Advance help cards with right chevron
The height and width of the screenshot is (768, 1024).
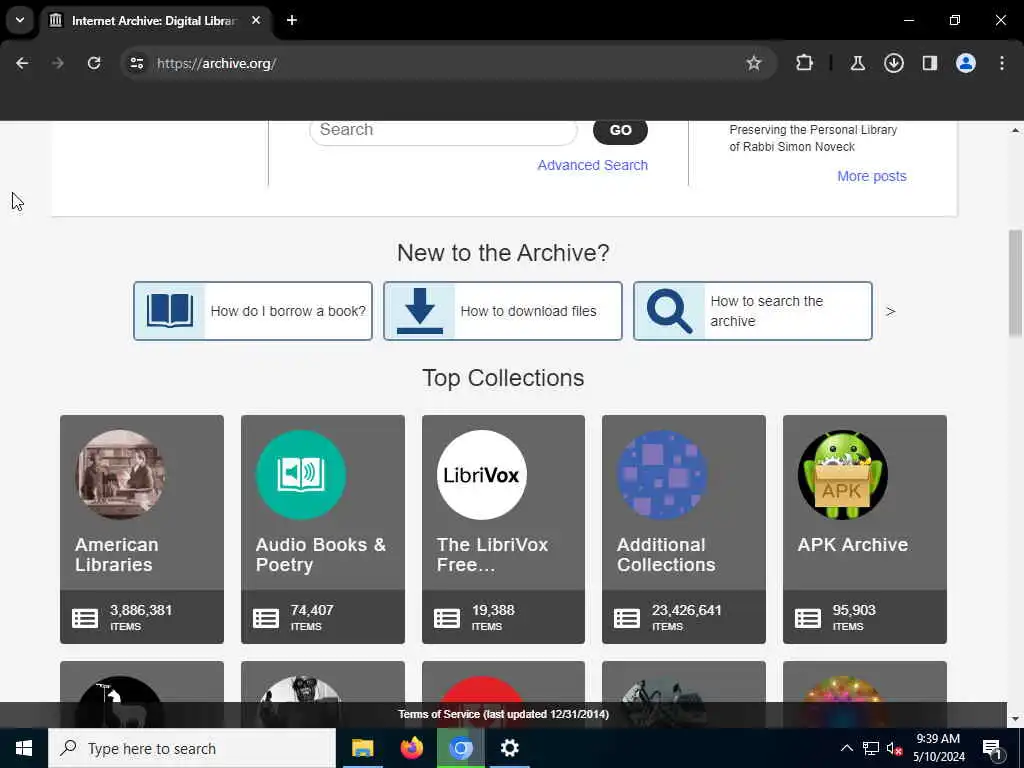[x=890, y=312]
